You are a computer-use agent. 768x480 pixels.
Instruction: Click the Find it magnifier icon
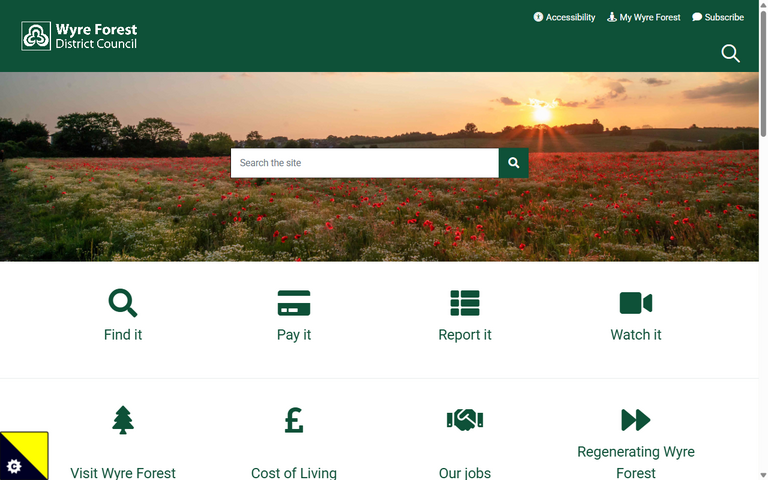(x=123, y=302)
